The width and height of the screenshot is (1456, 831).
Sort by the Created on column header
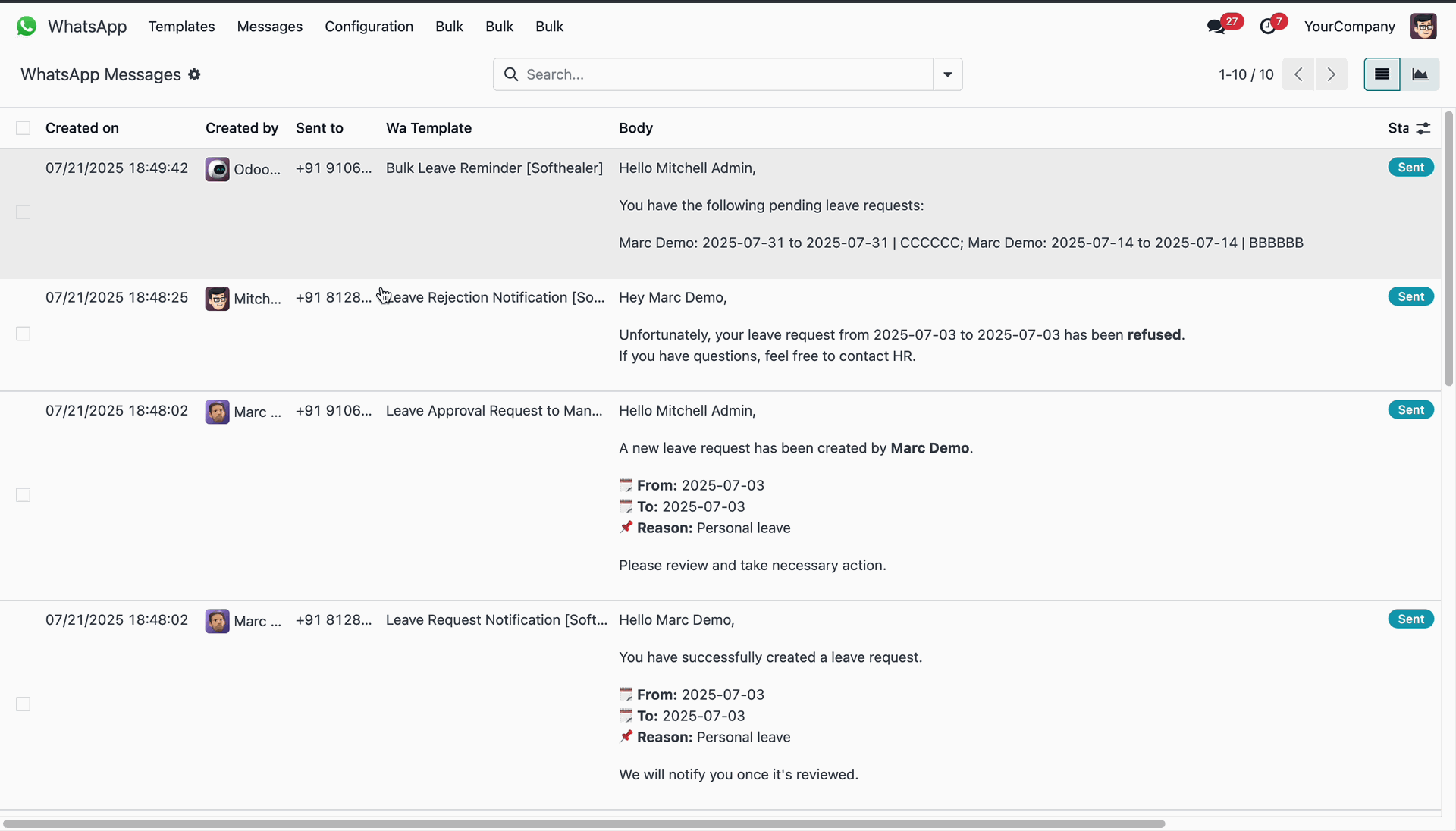pyautogui.click(x=82, y=128)
